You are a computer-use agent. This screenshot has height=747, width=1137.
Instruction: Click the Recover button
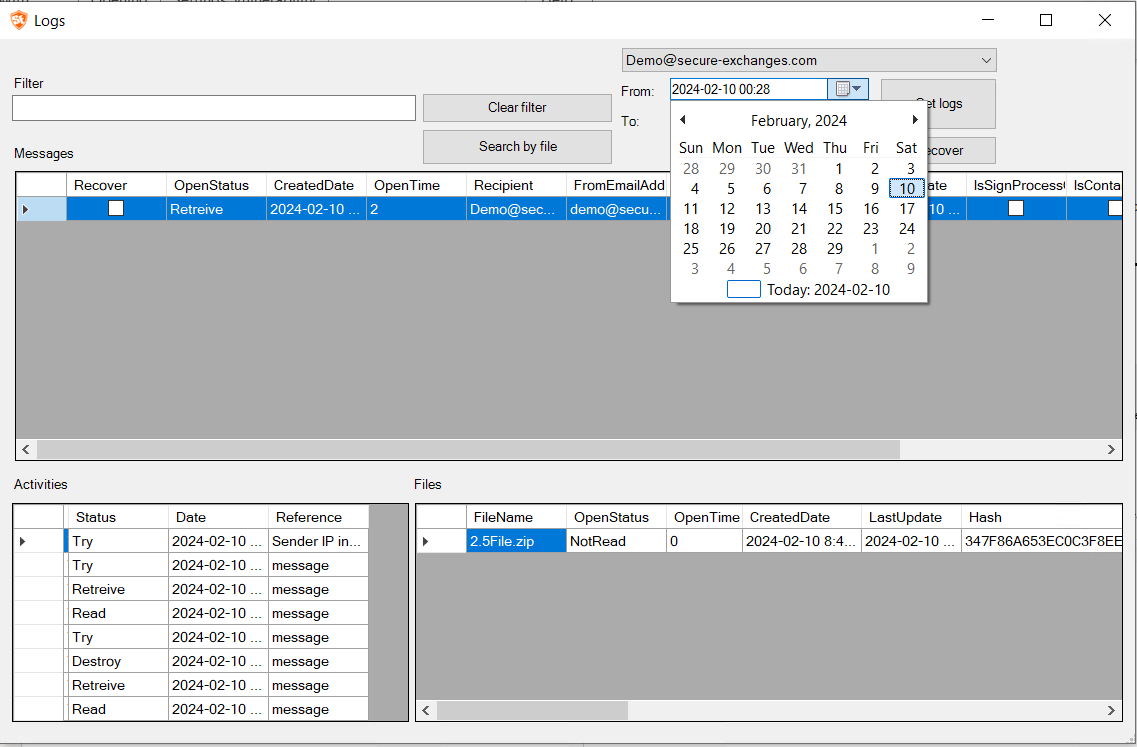click(948, 150)
